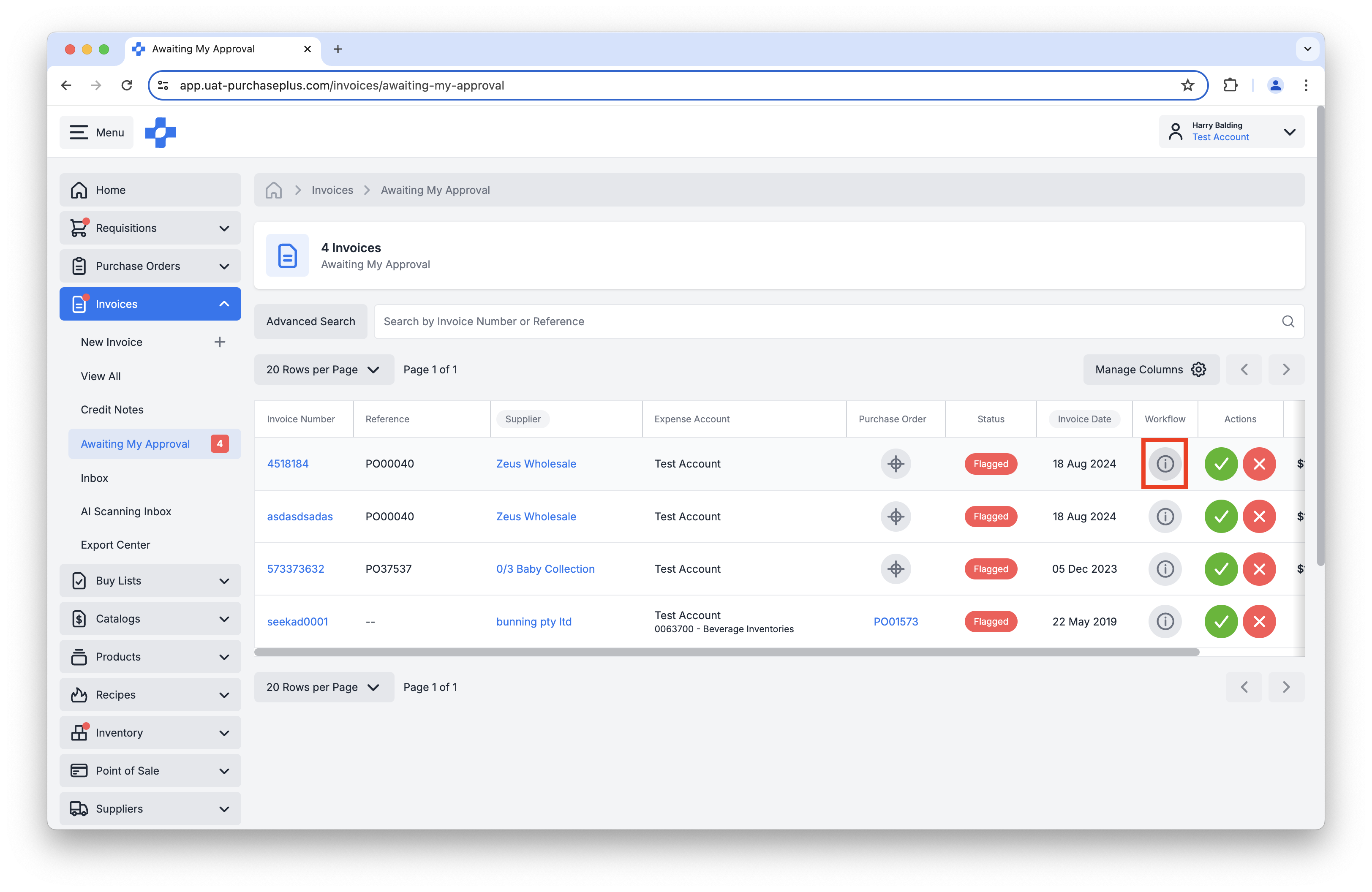Open AI Scanning Inbox
The height and width of the screenshot is (892, 1372).
click(126, 512)
